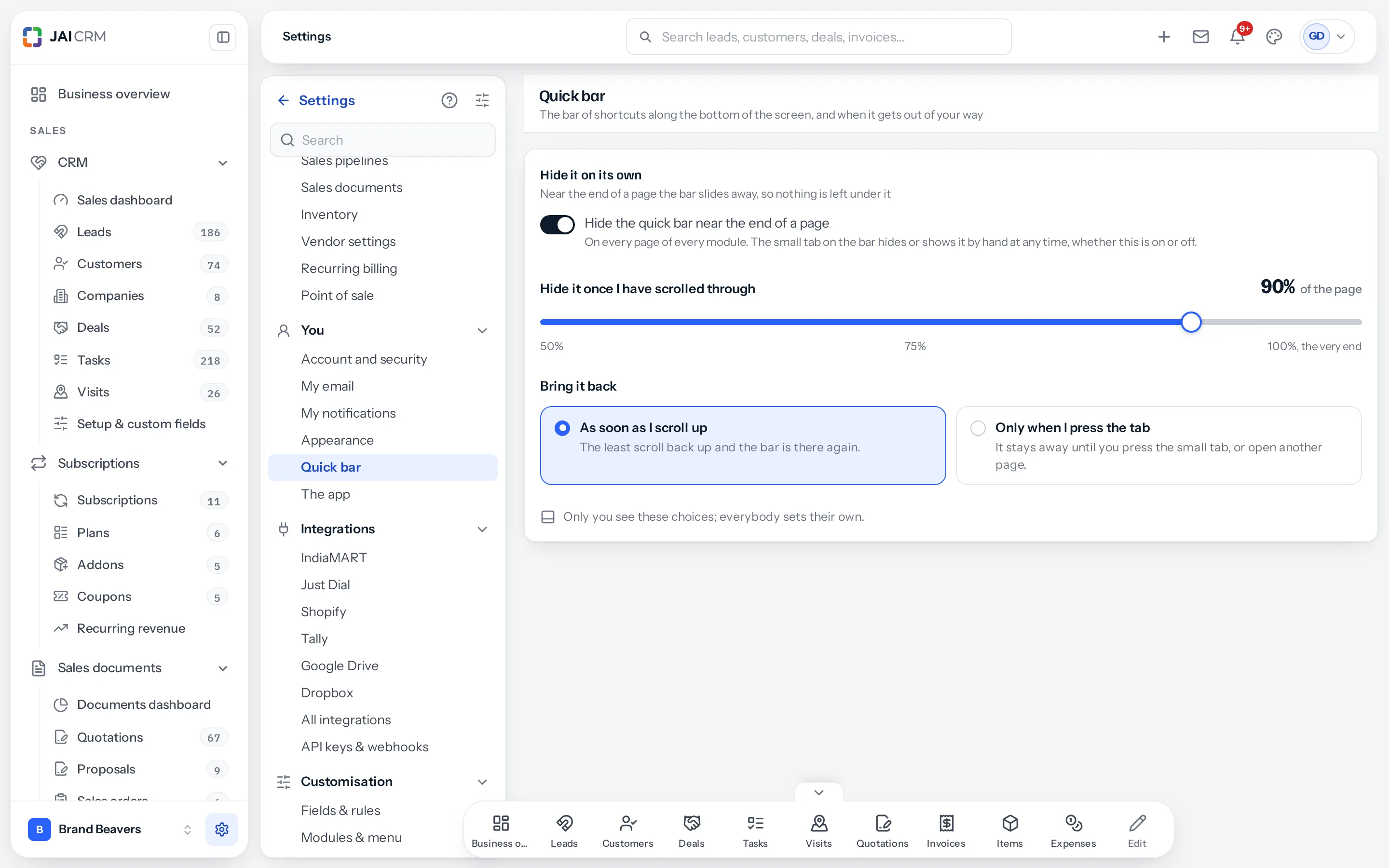Image resolution: width=1389 pixels, height=868 pixels.
Task: Open Items from the quick bar
Action: pos(1009,830)
